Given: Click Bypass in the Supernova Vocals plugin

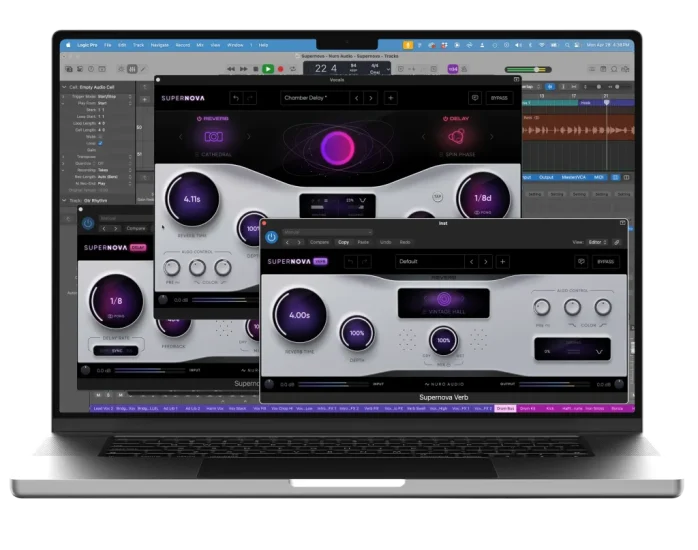Looking at the screenshot, I should coord(499,98).
